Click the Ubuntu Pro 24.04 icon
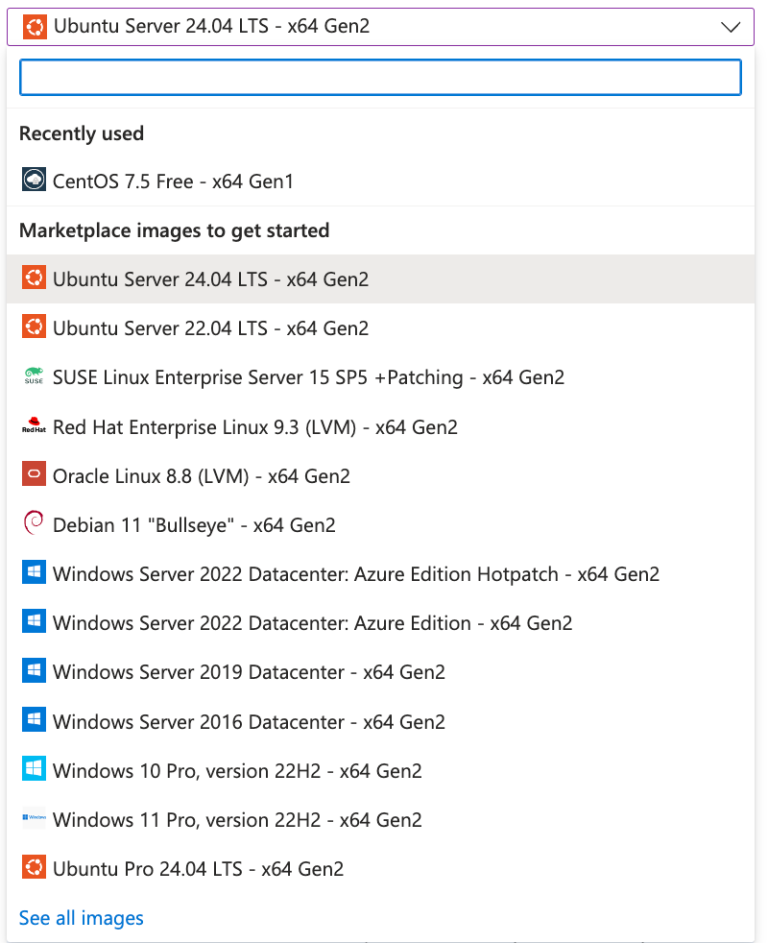Viewport: 768px width, 943px height. click(34, 868)
